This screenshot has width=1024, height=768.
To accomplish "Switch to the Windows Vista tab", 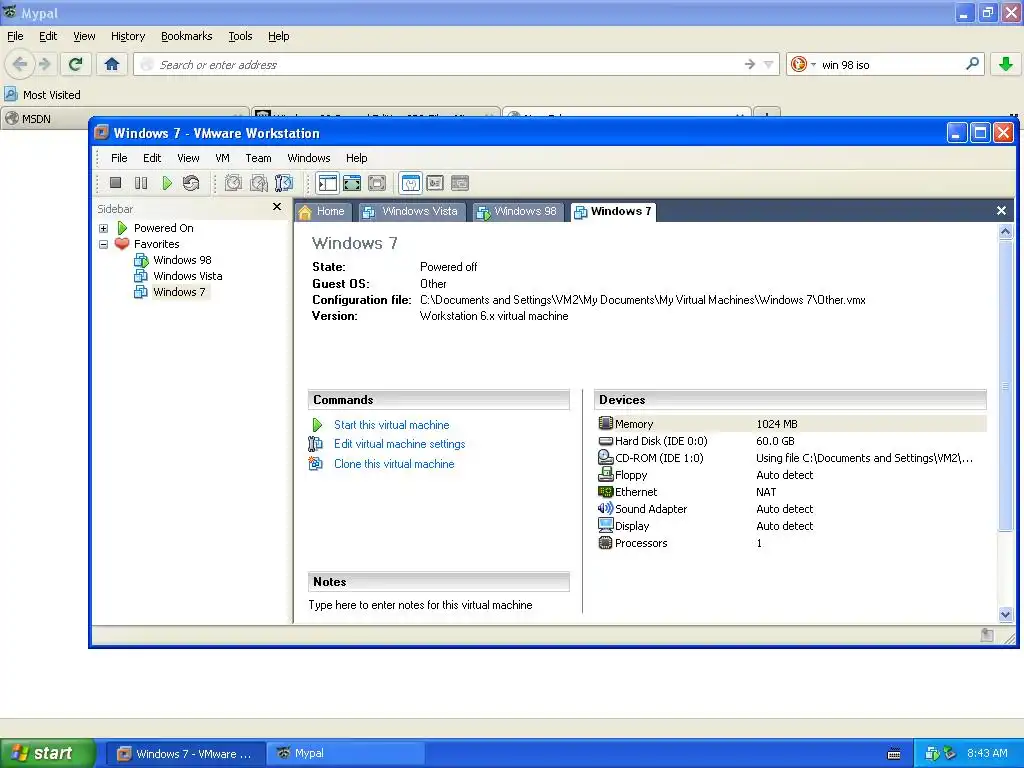I will coord(411,212).
